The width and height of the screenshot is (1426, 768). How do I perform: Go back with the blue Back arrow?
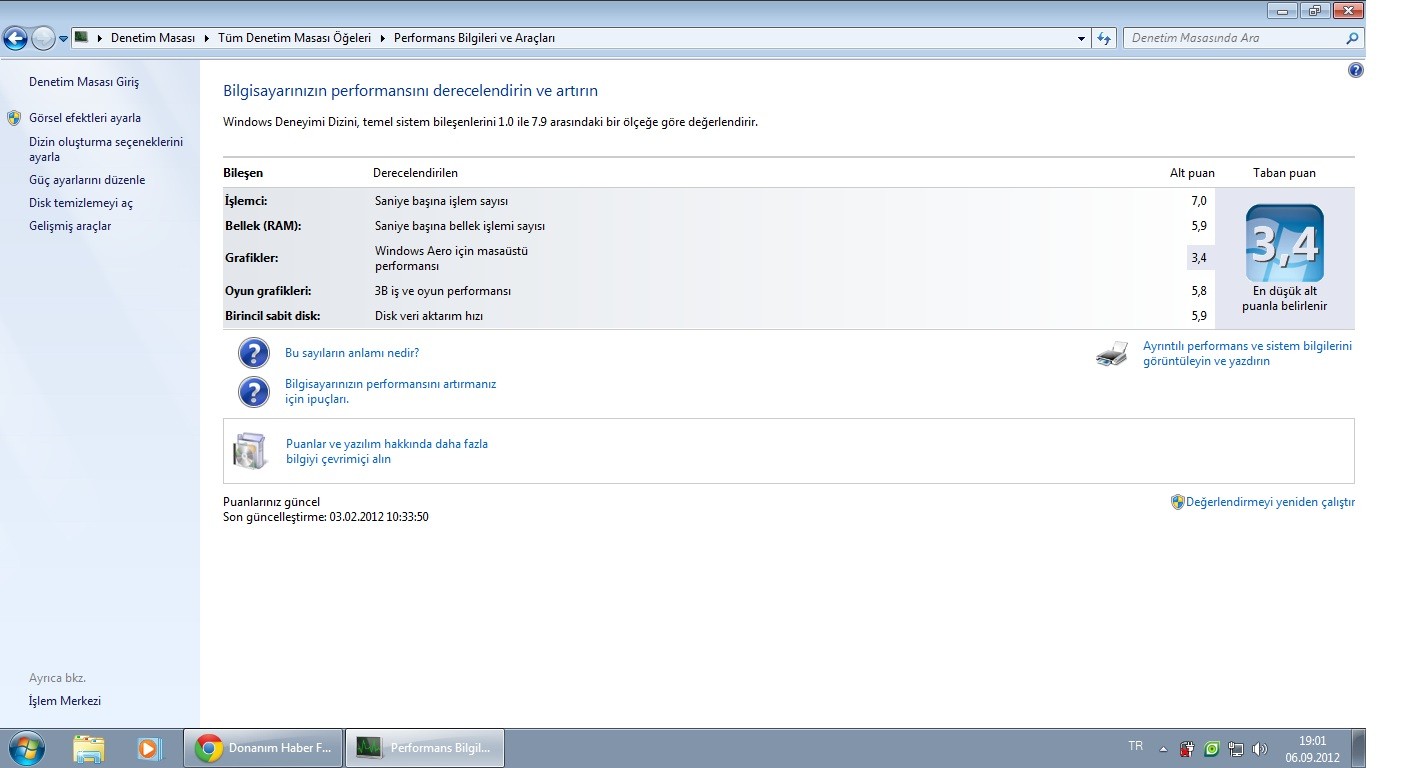pyautogui.click(x=15, y=39)
